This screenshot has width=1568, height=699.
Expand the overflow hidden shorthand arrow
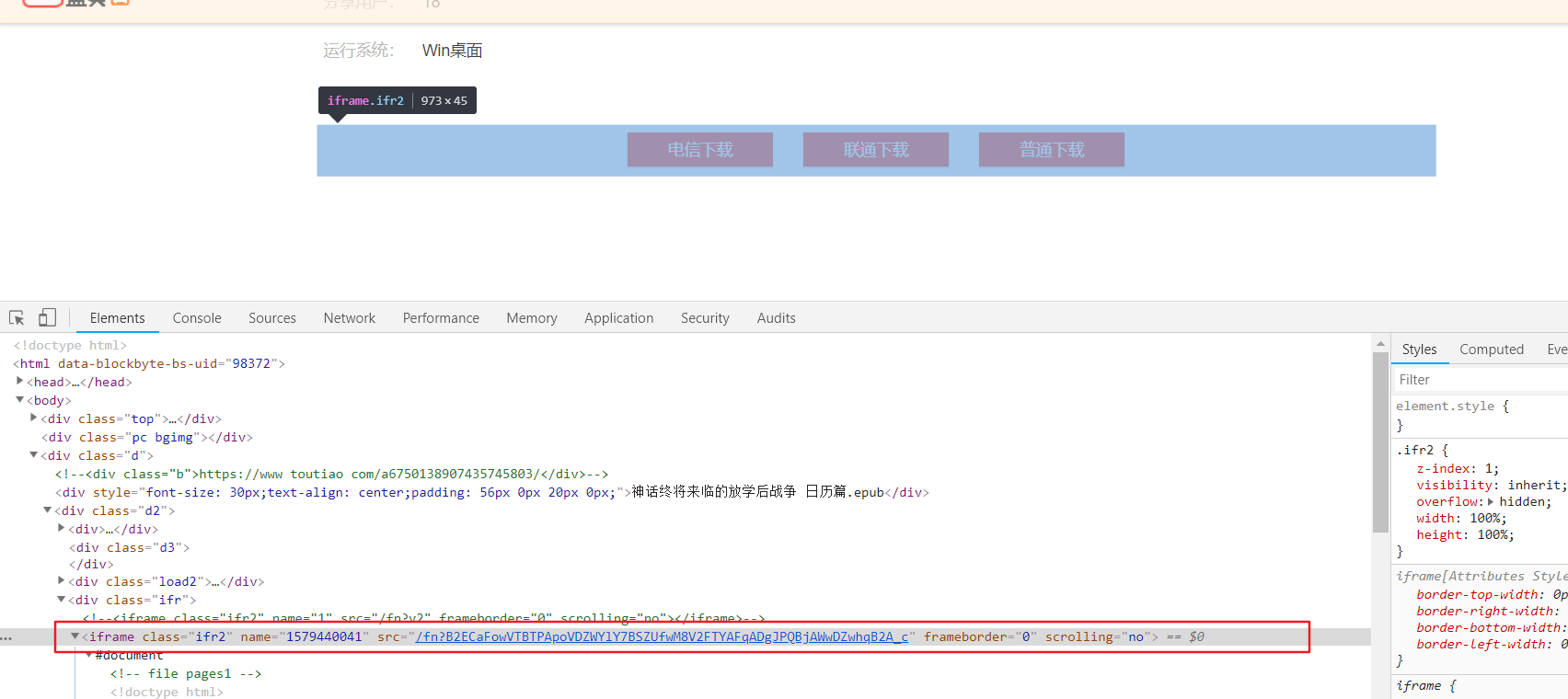coord(1491,501)
